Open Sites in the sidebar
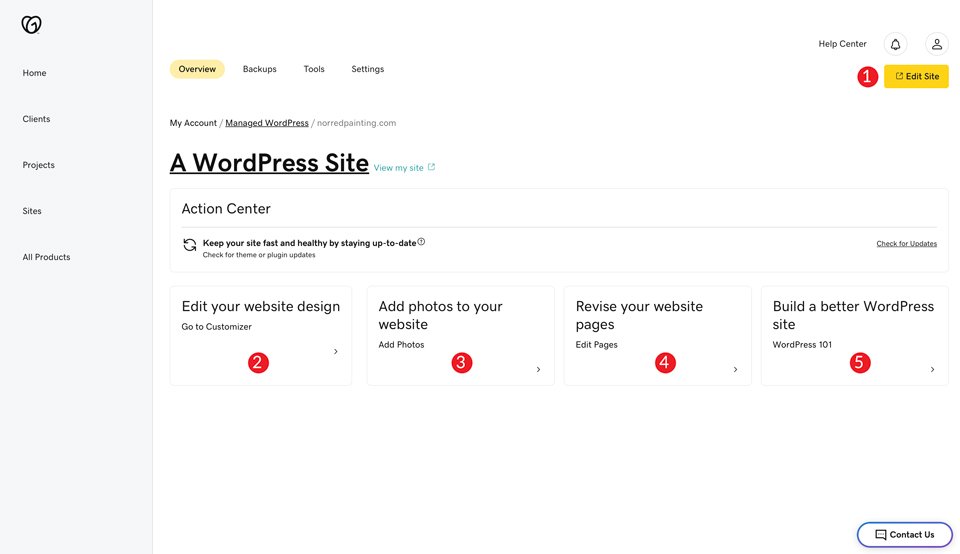The image size is (960, 554). coord(32,211)
